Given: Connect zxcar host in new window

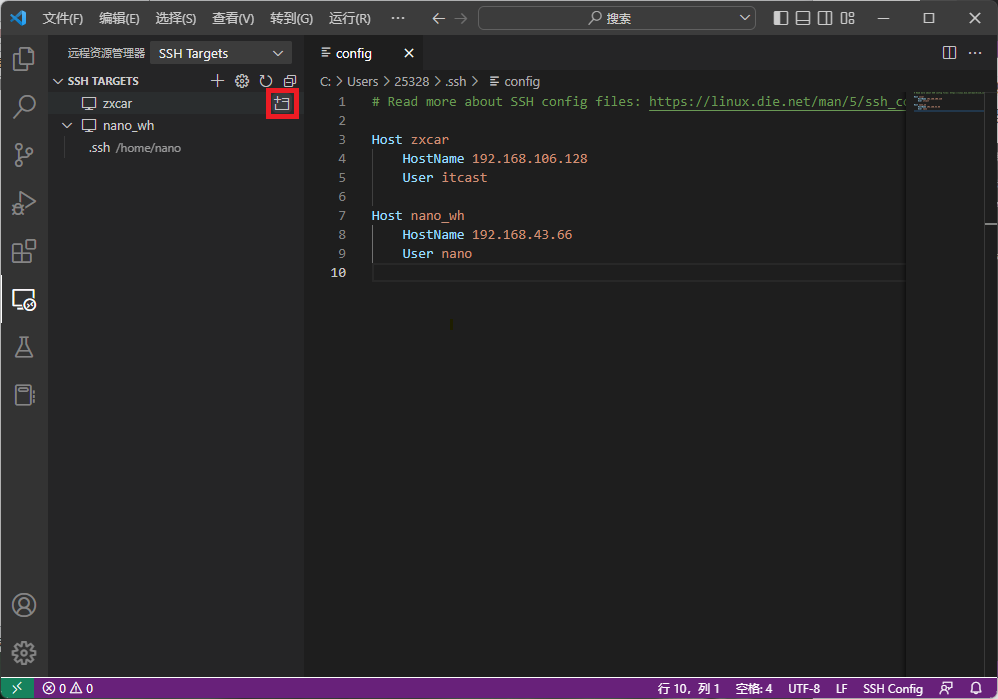Looking at the screenshot, I should [282, 104].
